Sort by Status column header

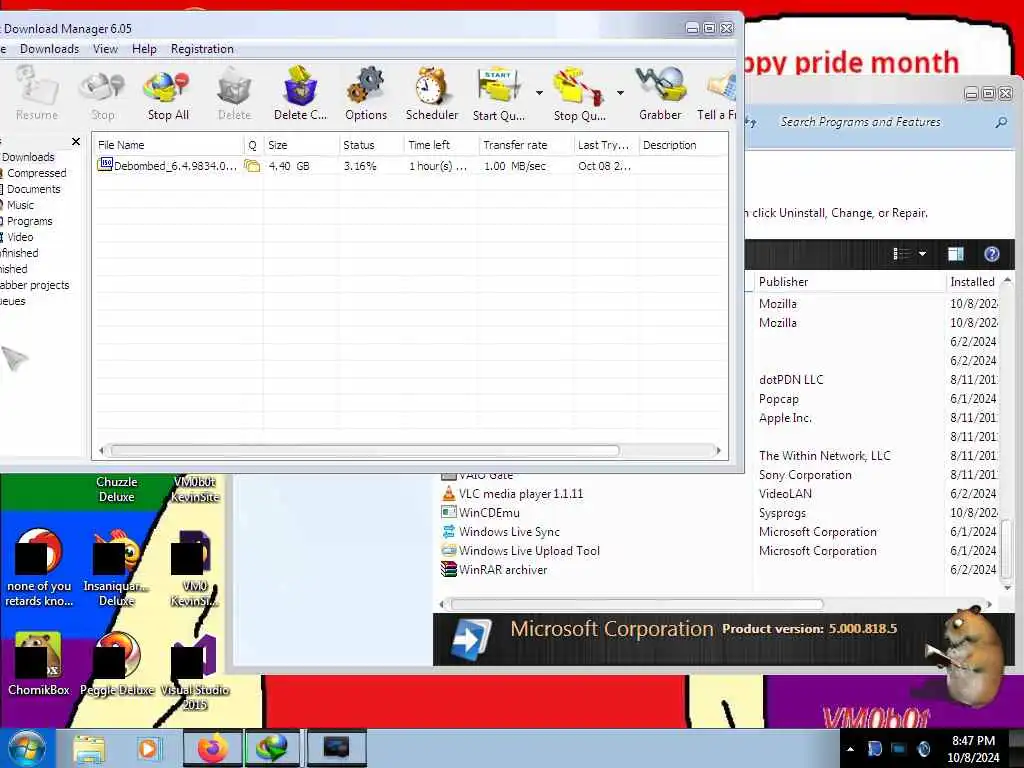(x=371, y=145)
